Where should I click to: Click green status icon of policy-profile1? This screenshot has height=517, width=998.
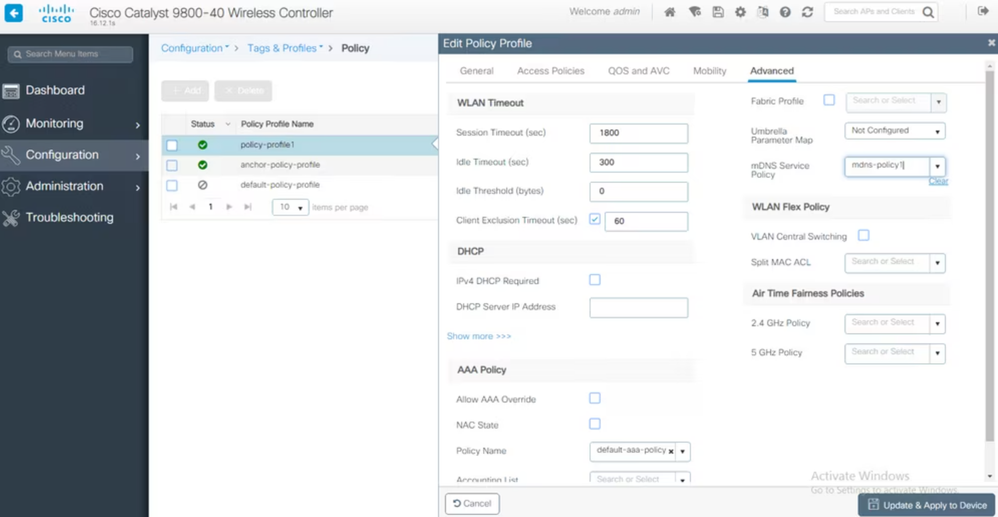[x=202, y=145]
